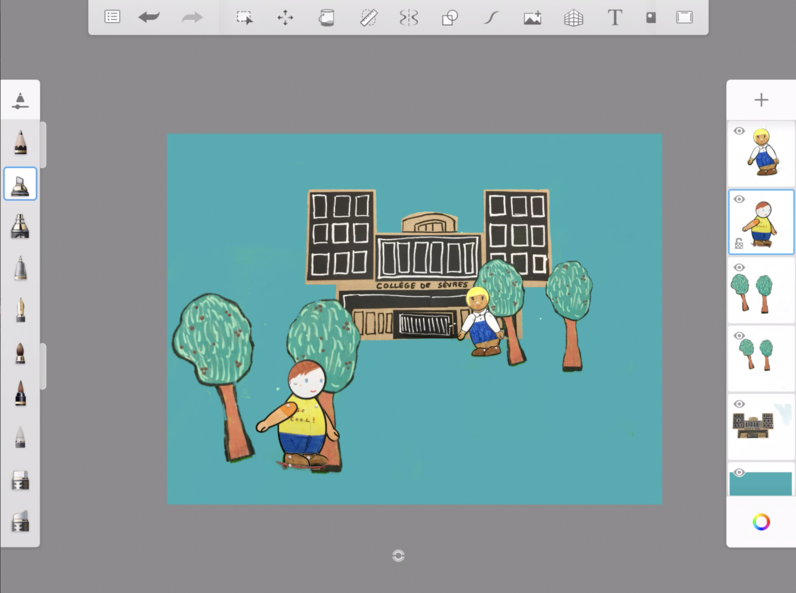
Task: Toggle visibility of large trees layer
Action: 739,267
